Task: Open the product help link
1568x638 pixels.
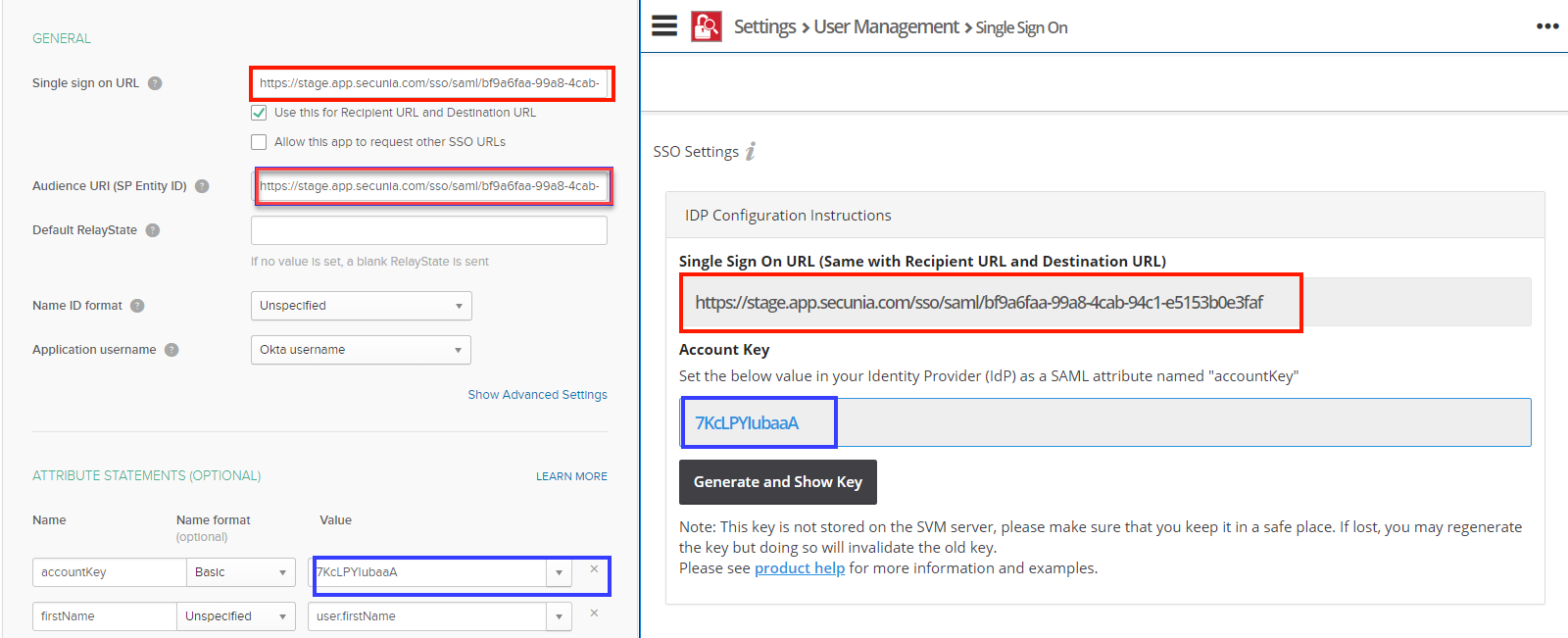Action: coord(800,568)
